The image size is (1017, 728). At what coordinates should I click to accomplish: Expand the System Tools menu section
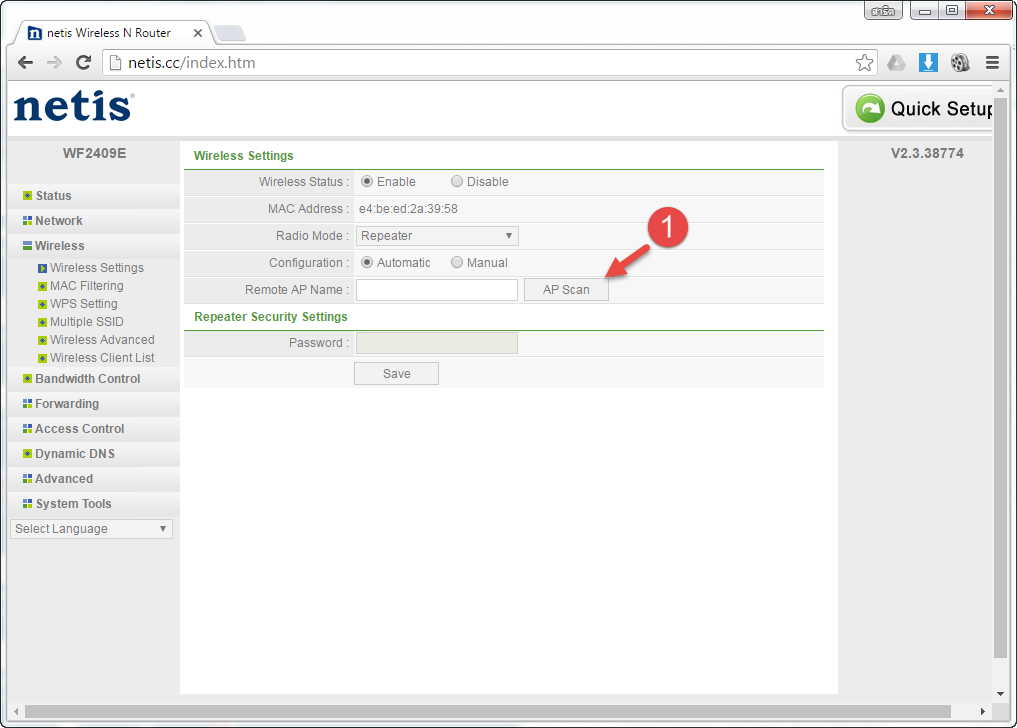pyautogui.click(x=73, y=504)
